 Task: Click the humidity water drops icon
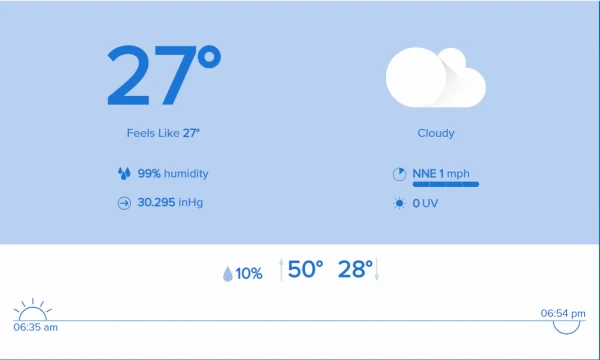[x=124, y=173]
